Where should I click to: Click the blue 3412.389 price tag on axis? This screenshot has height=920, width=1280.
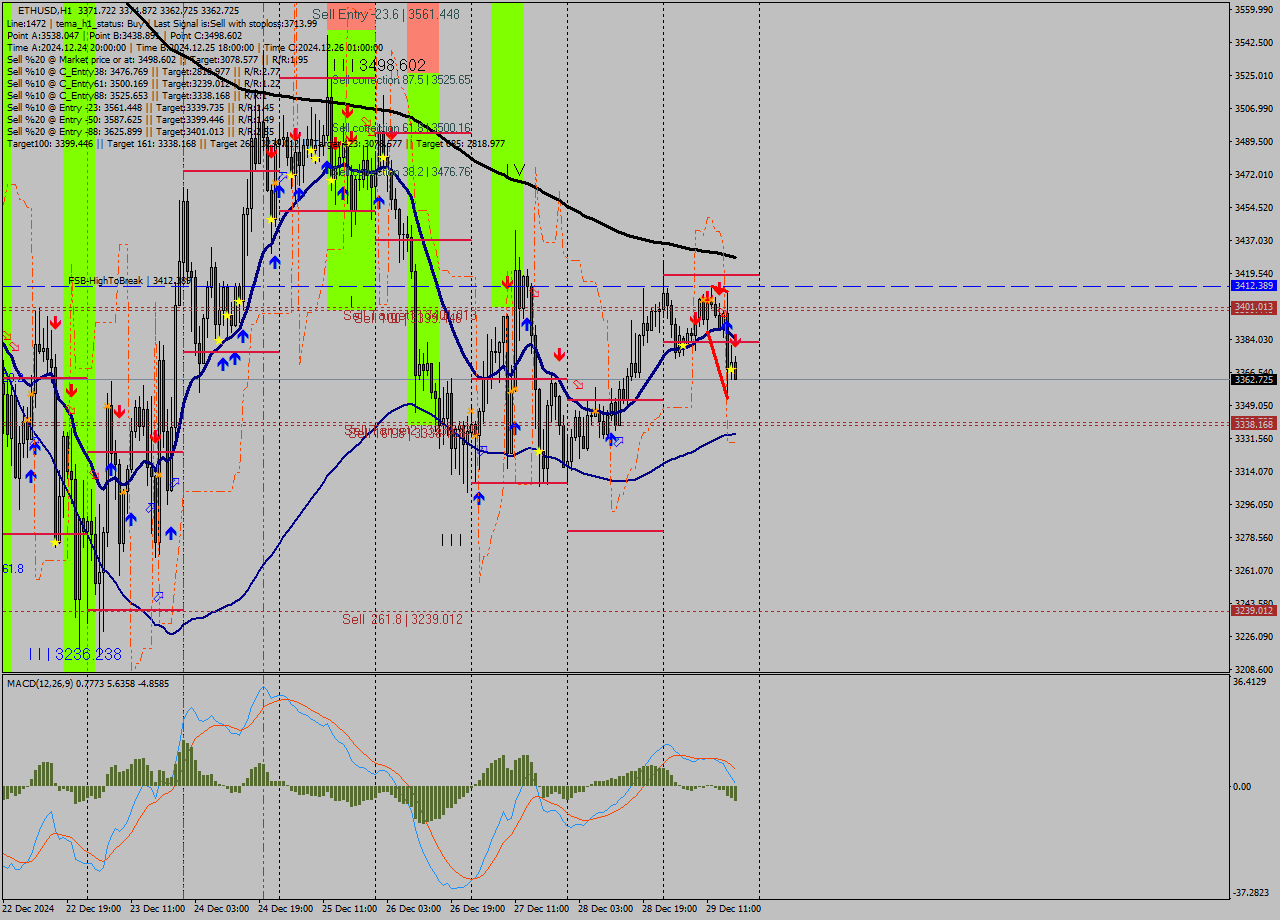(x=1253, y=286)
